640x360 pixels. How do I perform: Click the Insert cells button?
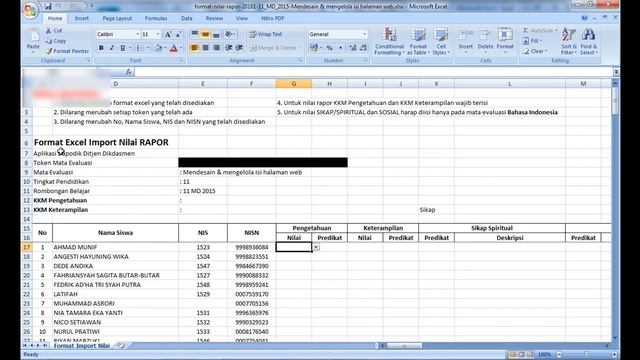coord(466,41)
